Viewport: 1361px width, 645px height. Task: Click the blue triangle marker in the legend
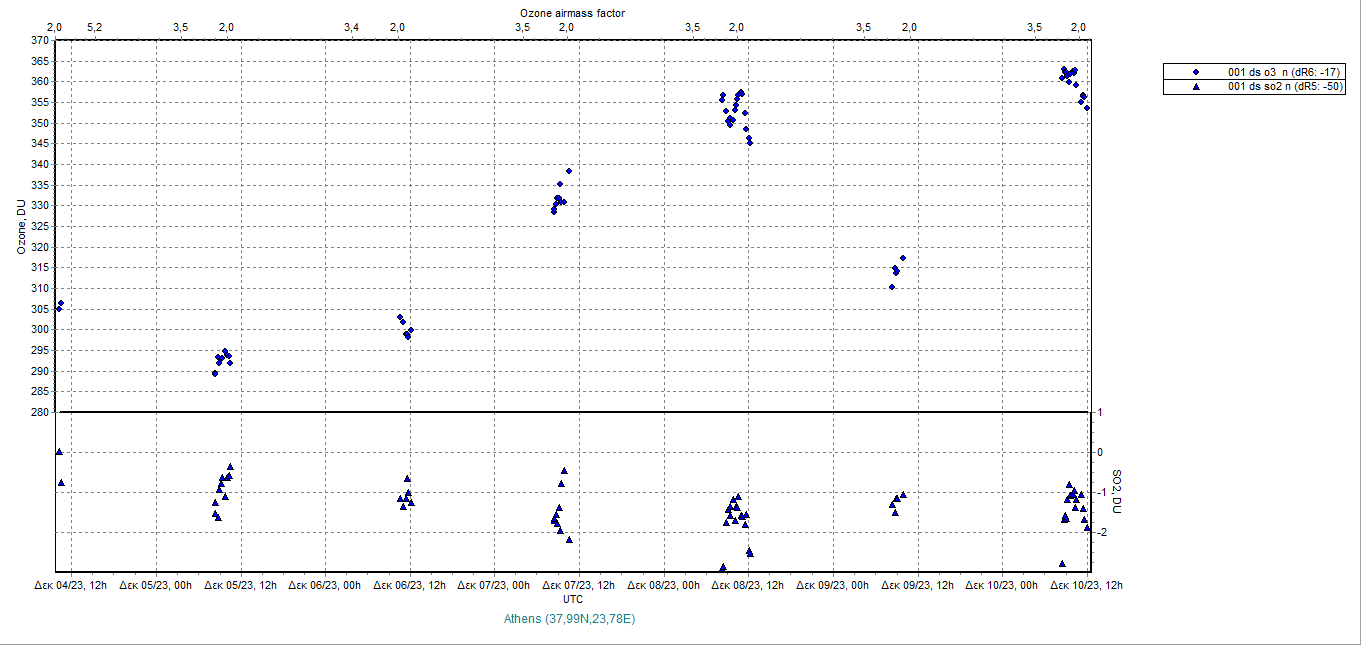(x=1196, y=87)
